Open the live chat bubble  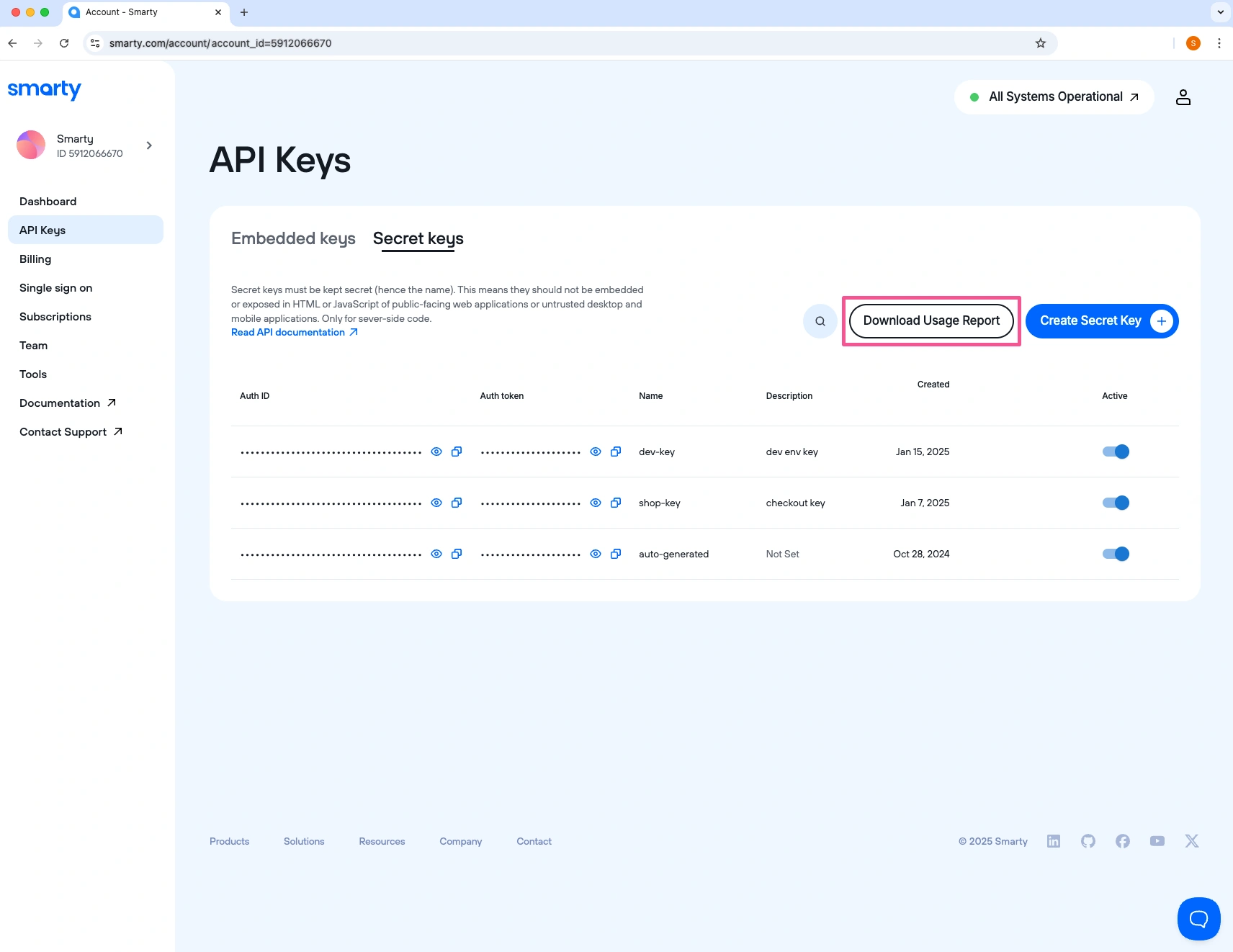[x=1198, y=918]
